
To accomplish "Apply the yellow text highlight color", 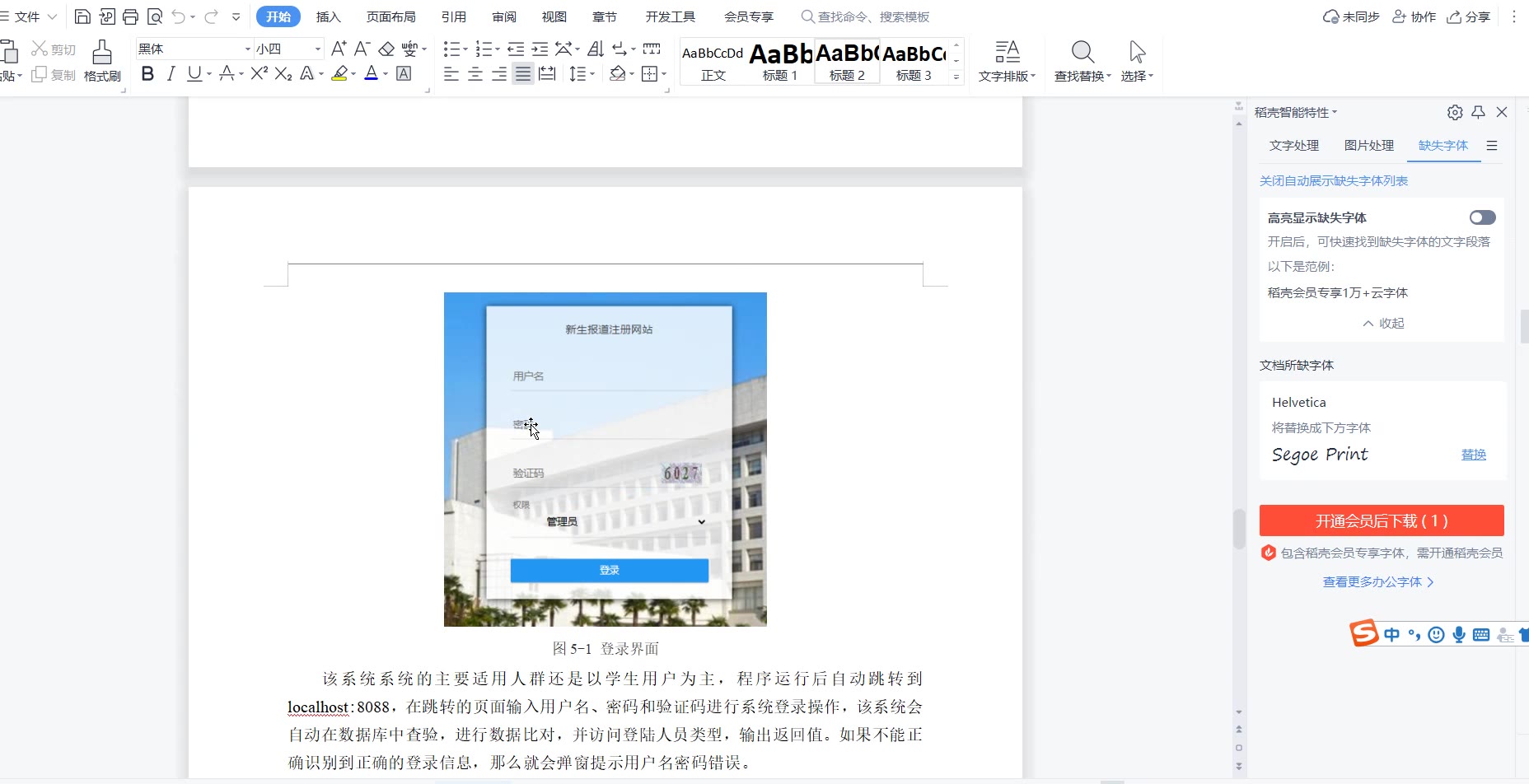I will (x=339, y=74).
